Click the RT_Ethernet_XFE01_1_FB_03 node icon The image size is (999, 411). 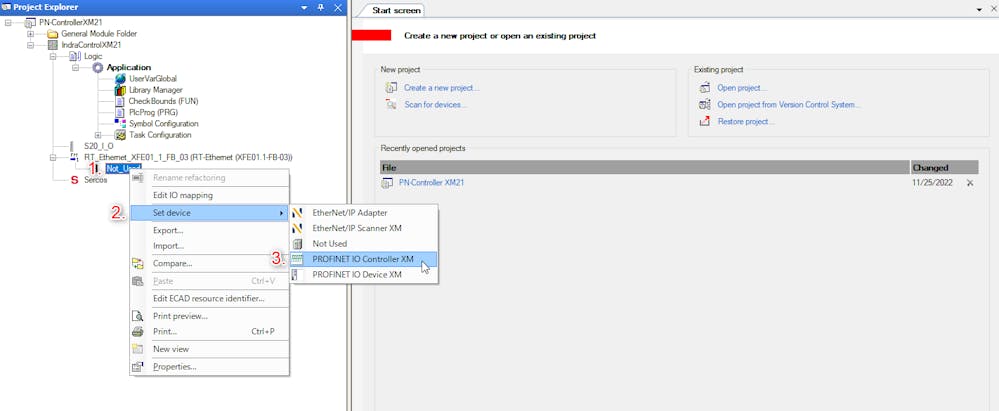75,157
